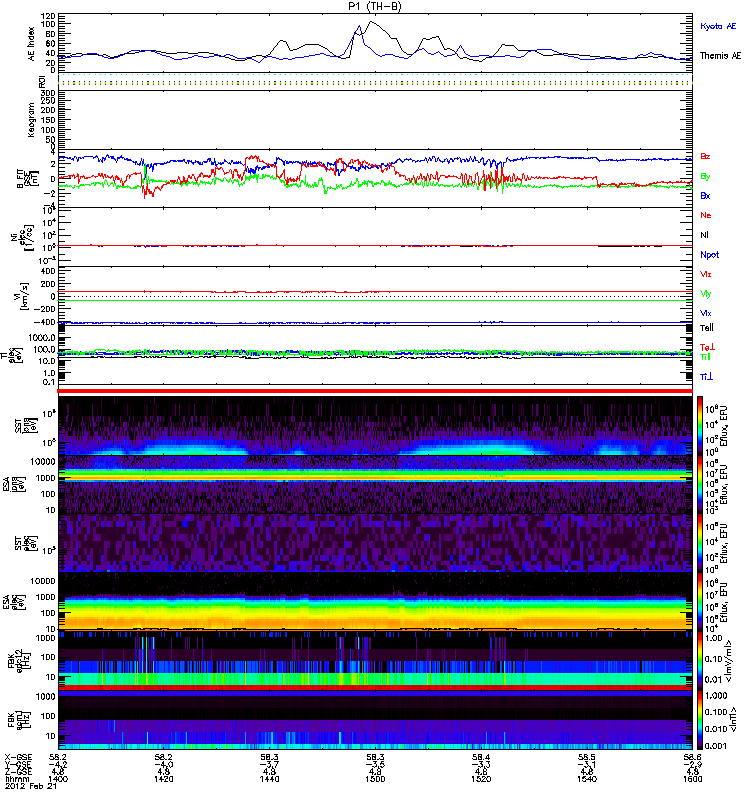Viewport: 750px width, 800px height.
Task: Click the mV/m color bar of the FBK electric panel
Action: (700, 660)
